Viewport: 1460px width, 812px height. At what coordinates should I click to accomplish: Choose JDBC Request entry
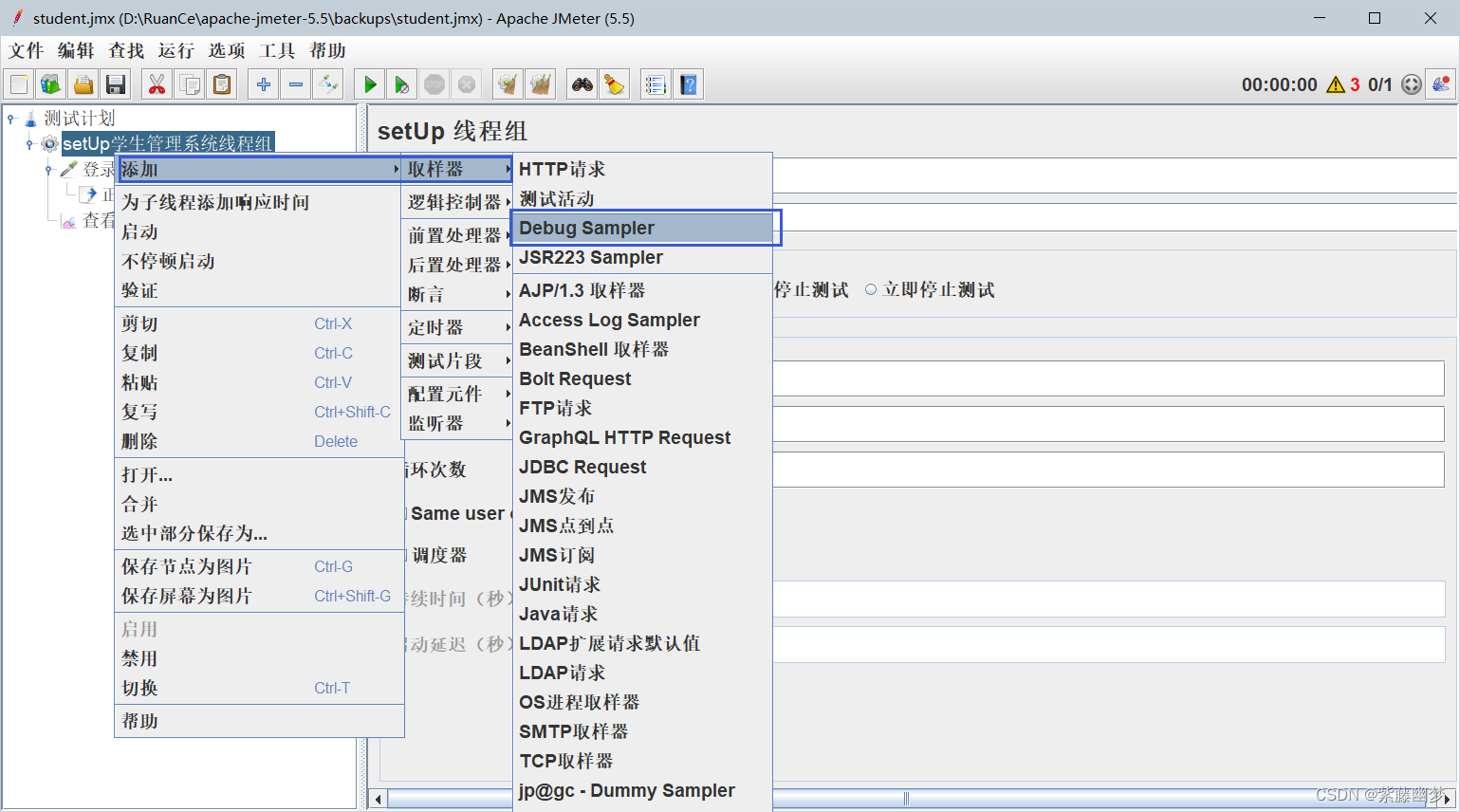coord(643,467)
